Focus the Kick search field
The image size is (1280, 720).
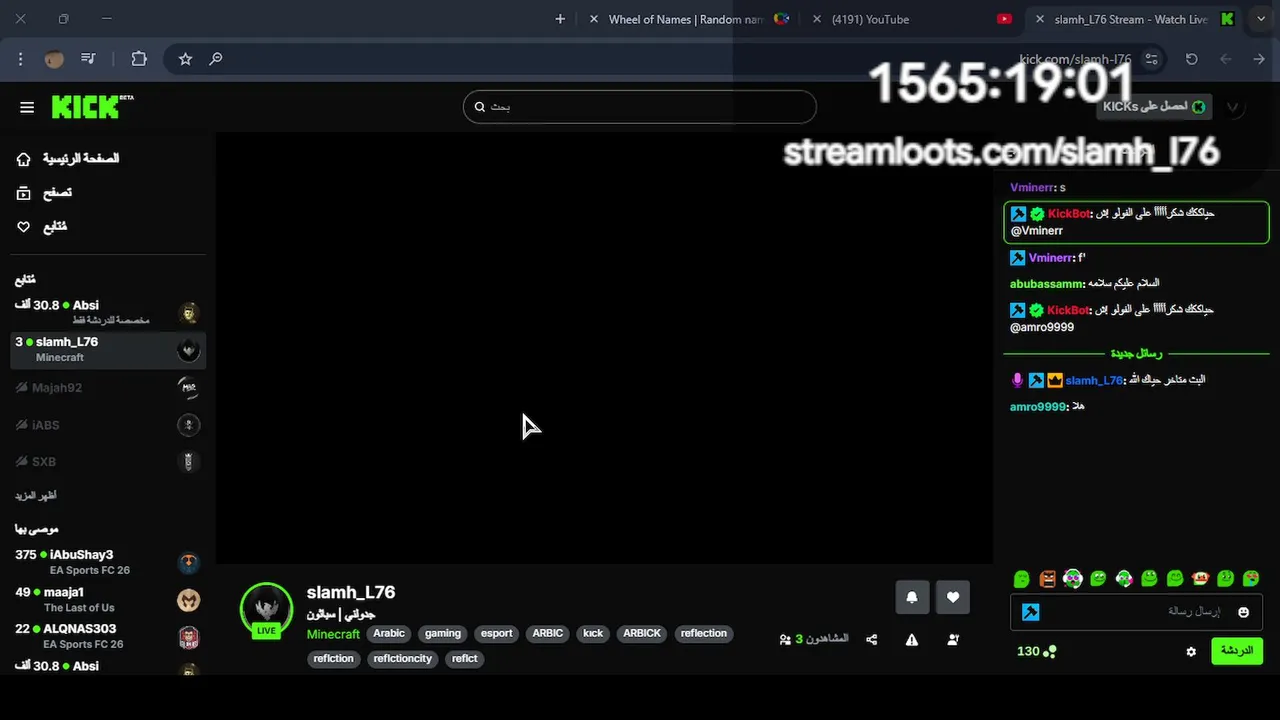point(640,107)
